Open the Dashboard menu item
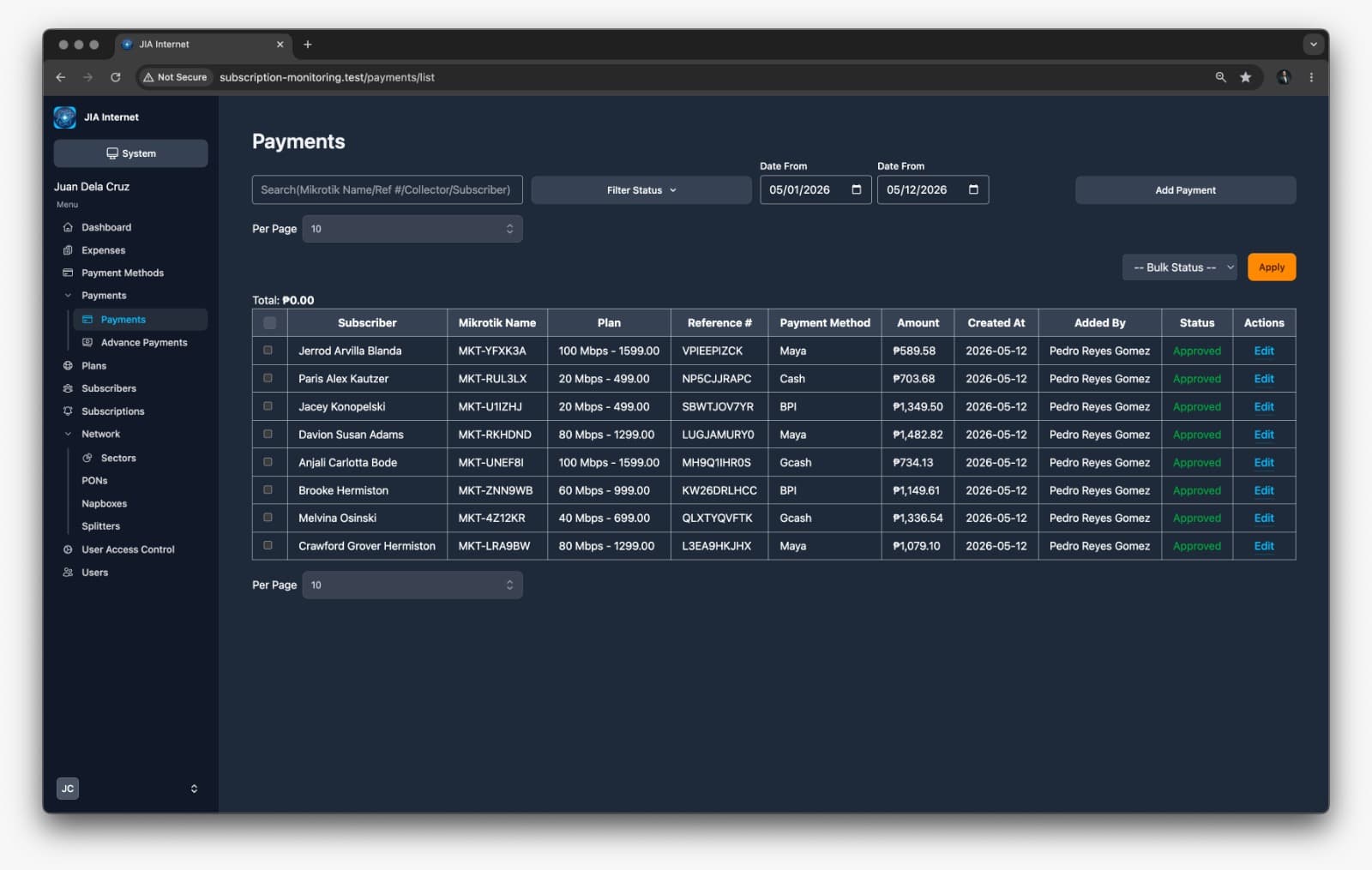The height and width of the screenshot is (870, 1372). (106, 227)
